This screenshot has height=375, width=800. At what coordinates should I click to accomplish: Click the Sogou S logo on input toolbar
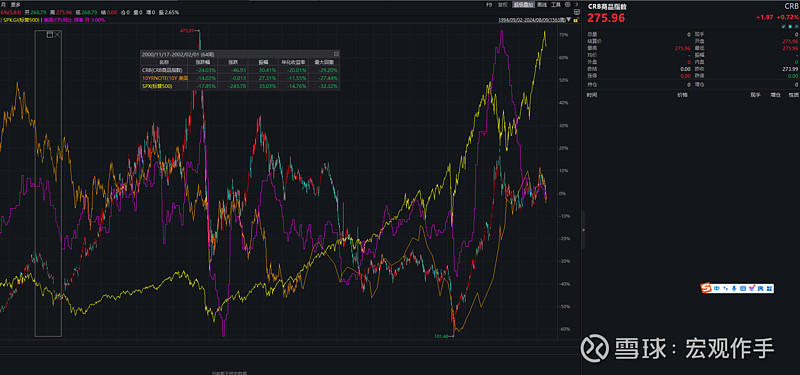[x=706, y=288]
